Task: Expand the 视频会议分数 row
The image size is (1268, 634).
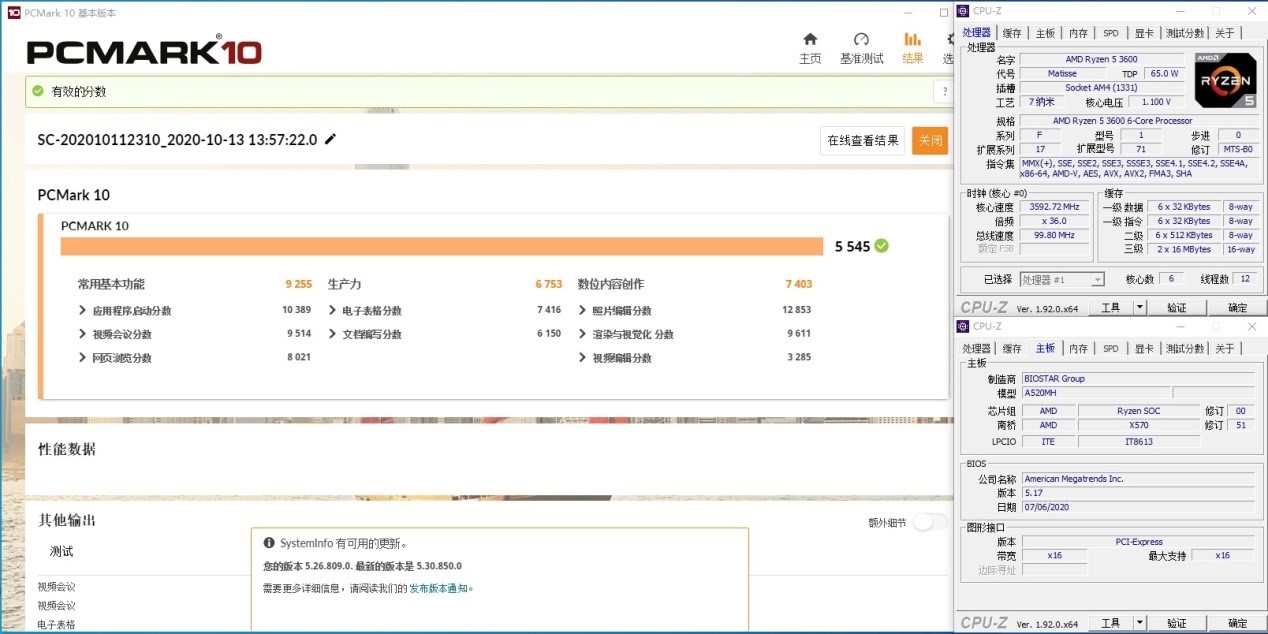Action: tap(82, 334)
